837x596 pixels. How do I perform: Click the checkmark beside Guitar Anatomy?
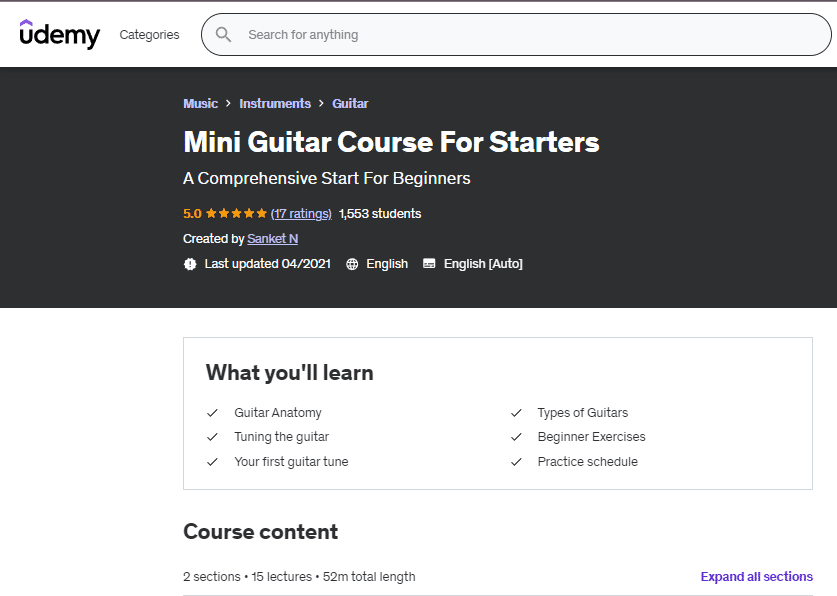[x=212, y=413]
